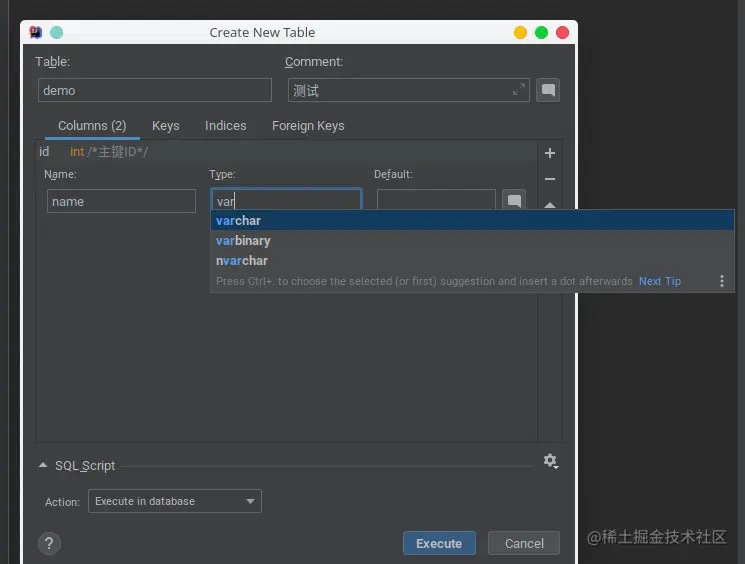
Task: Click the Execute button
Action: coord(439,543)
